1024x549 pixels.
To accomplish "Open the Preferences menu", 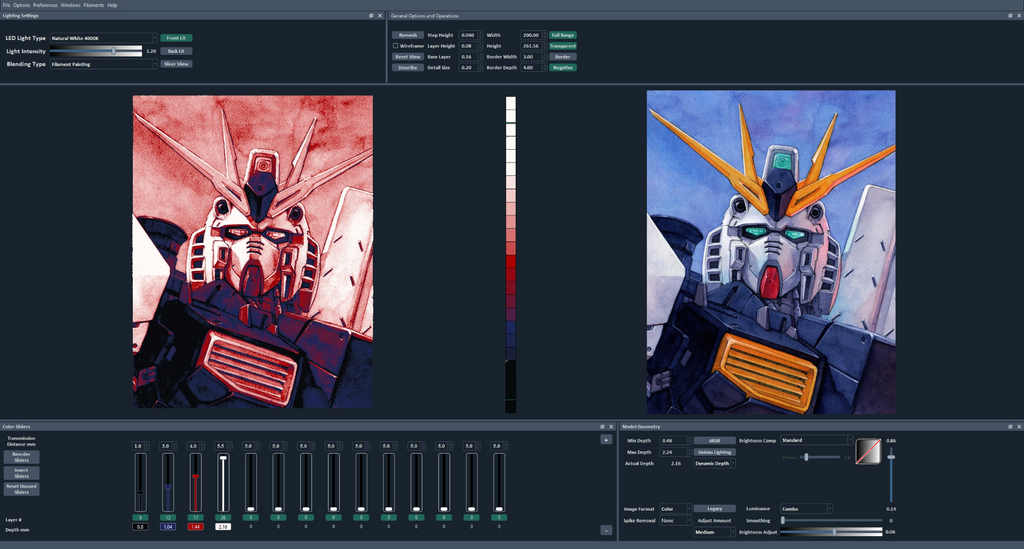I will (45, 5).
